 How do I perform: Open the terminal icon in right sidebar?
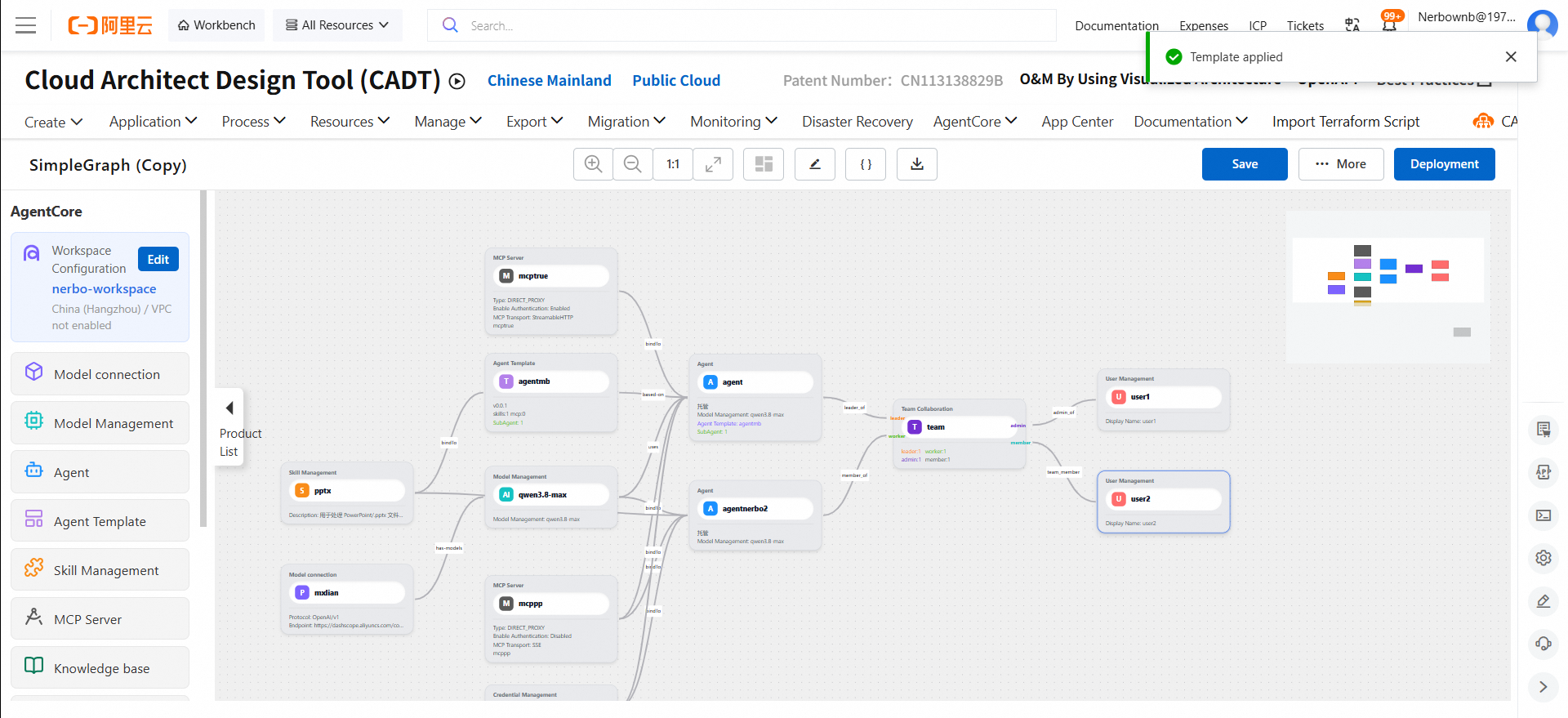1543,515
